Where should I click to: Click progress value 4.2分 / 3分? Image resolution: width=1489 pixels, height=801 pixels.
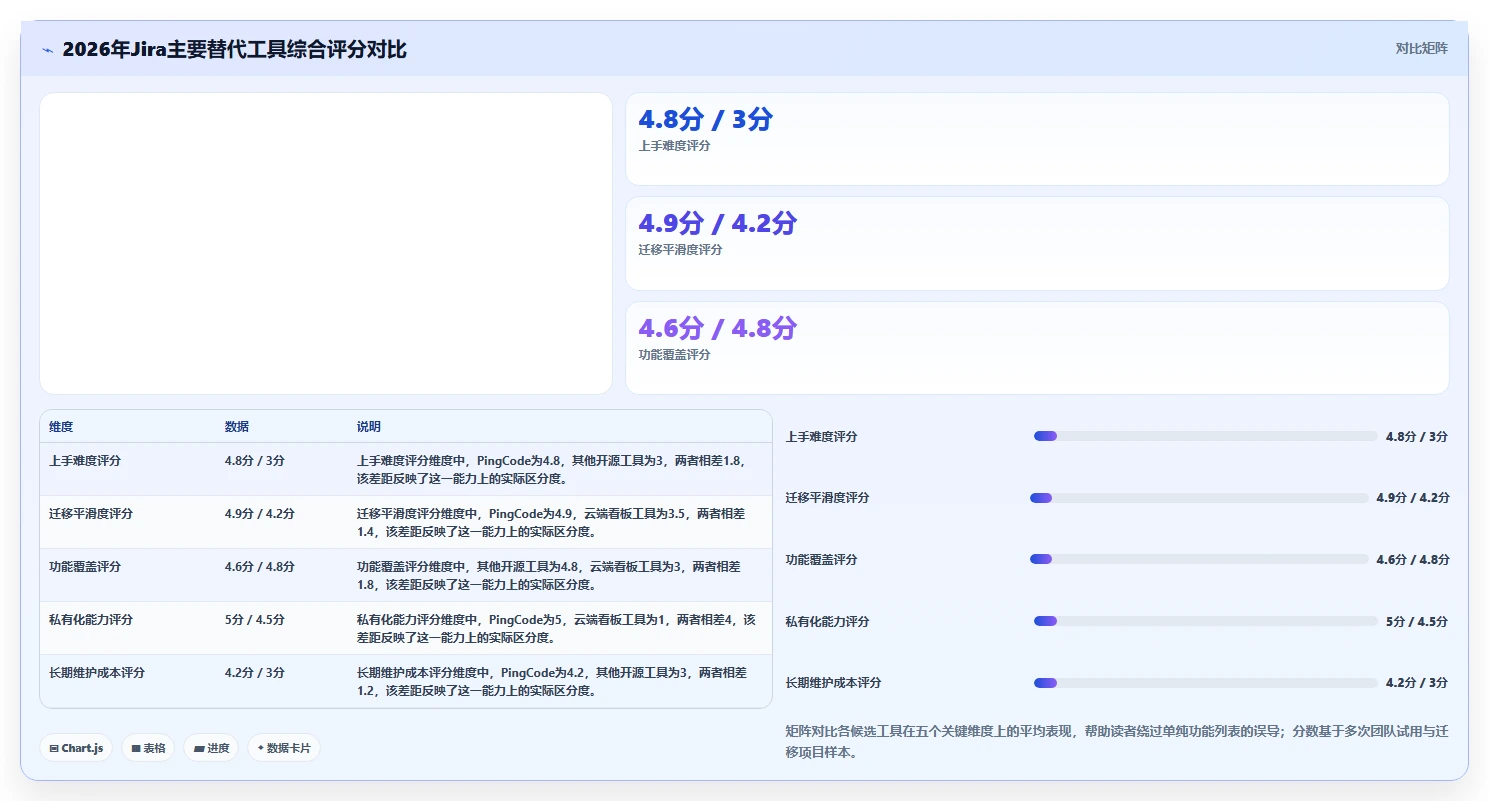click(1417, 683)
